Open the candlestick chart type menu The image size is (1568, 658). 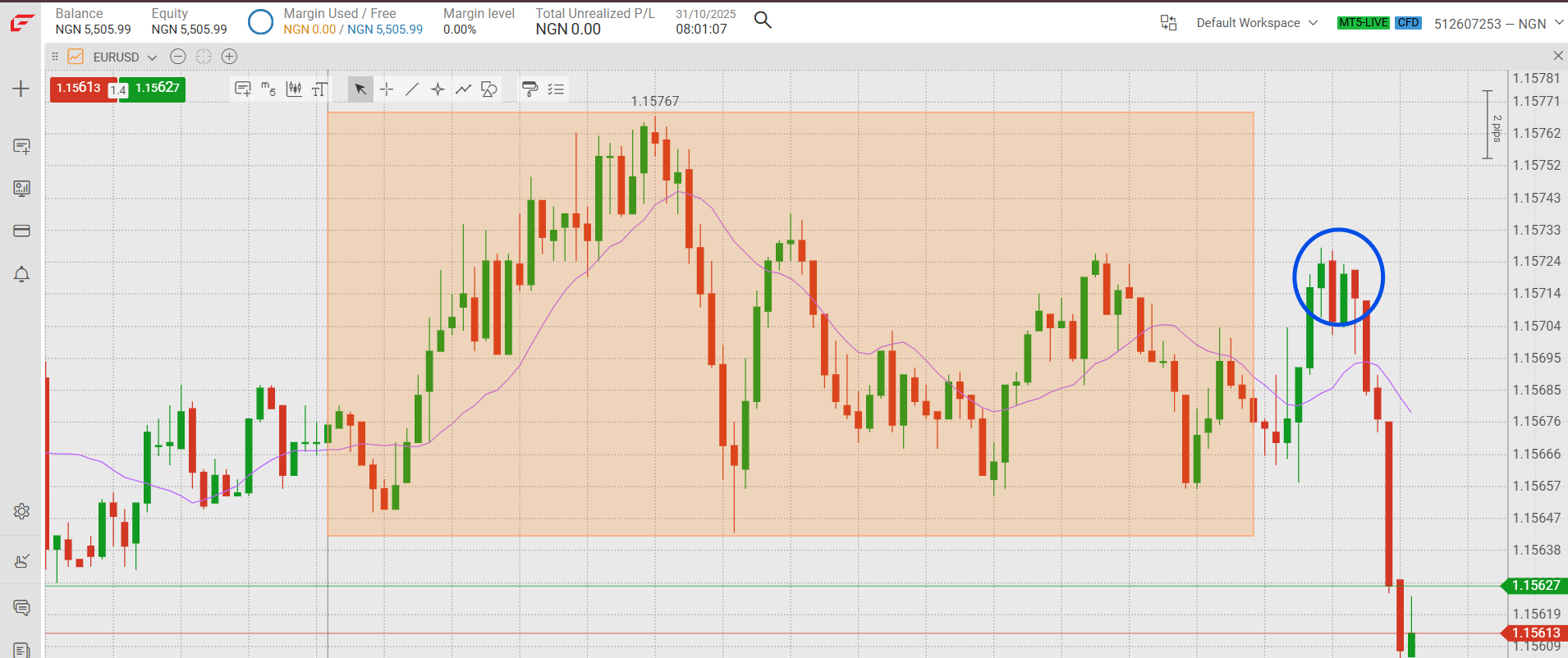(294, 89)
